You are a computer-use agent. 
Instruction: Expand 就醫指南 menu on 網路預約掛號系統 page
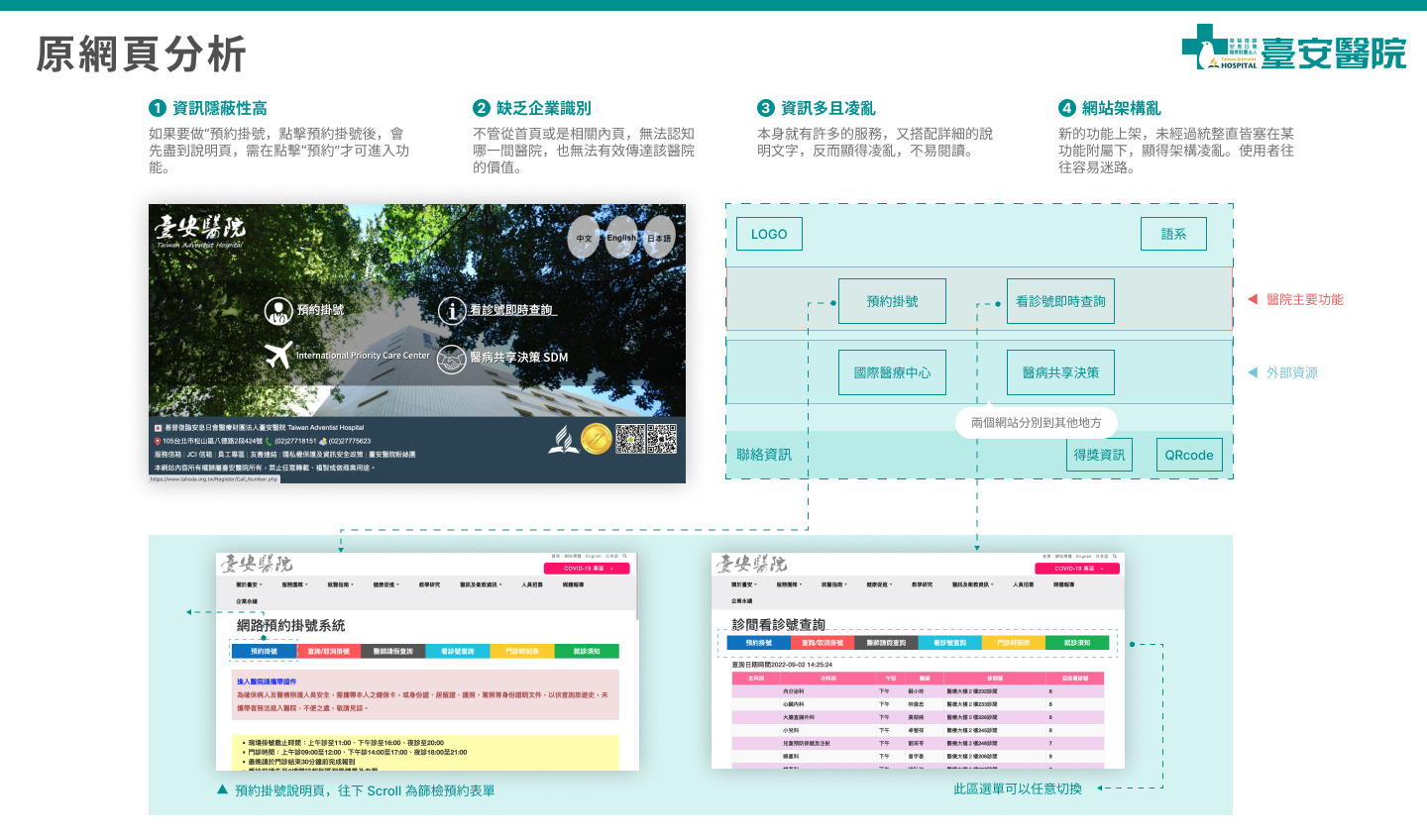(x=341, y=584)
